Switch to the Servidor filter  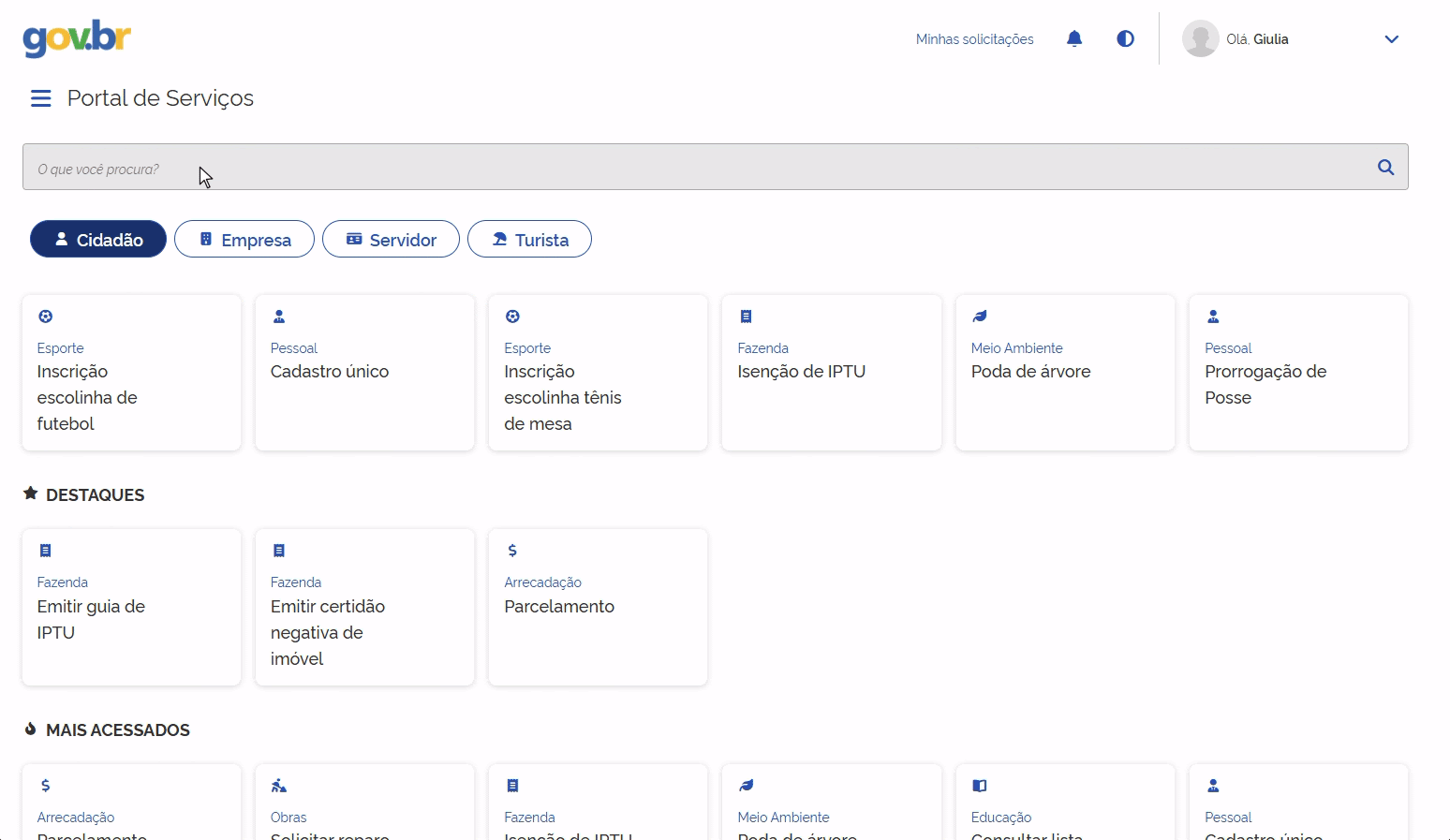391,239
